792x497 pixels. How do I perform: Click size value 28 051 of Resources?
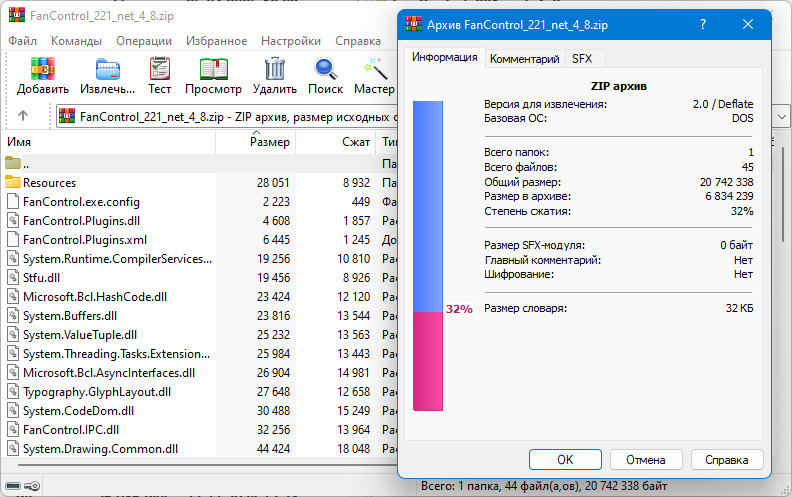273,182
